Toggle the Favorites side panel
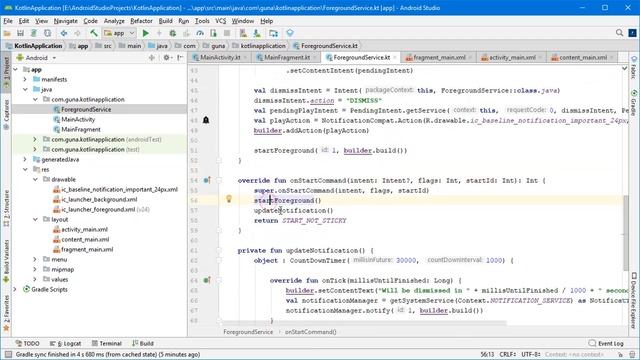Image resolution: width=640 pixels, height=360 pixels. (6, 313)
